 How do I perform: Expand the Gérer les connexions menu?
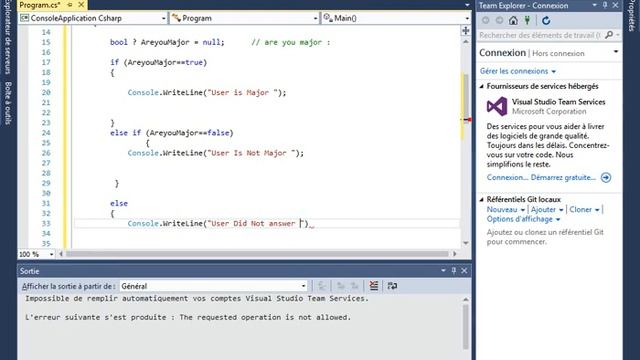click(518, 71)
